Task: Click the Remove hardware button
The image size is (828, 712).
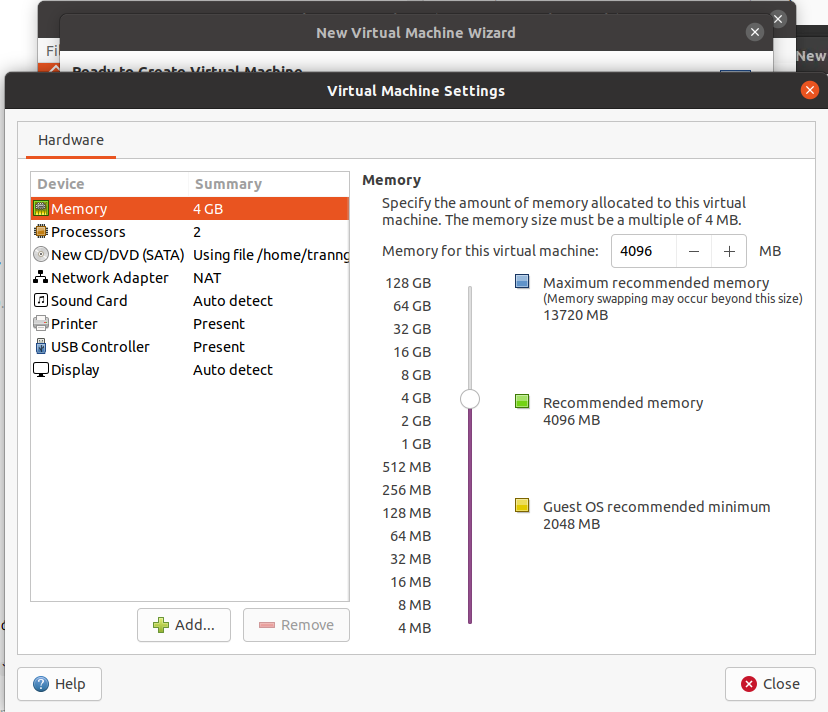Action: coord(296,625)
